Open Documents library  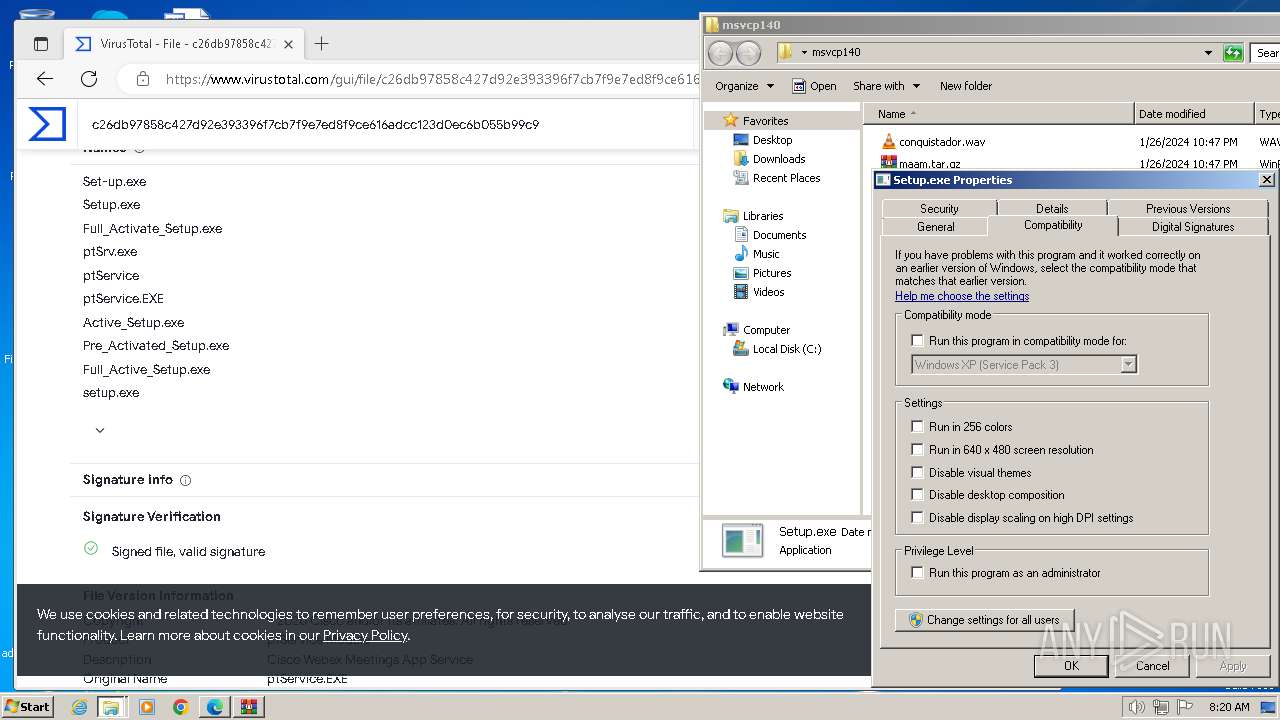click(x=779, y=235)
